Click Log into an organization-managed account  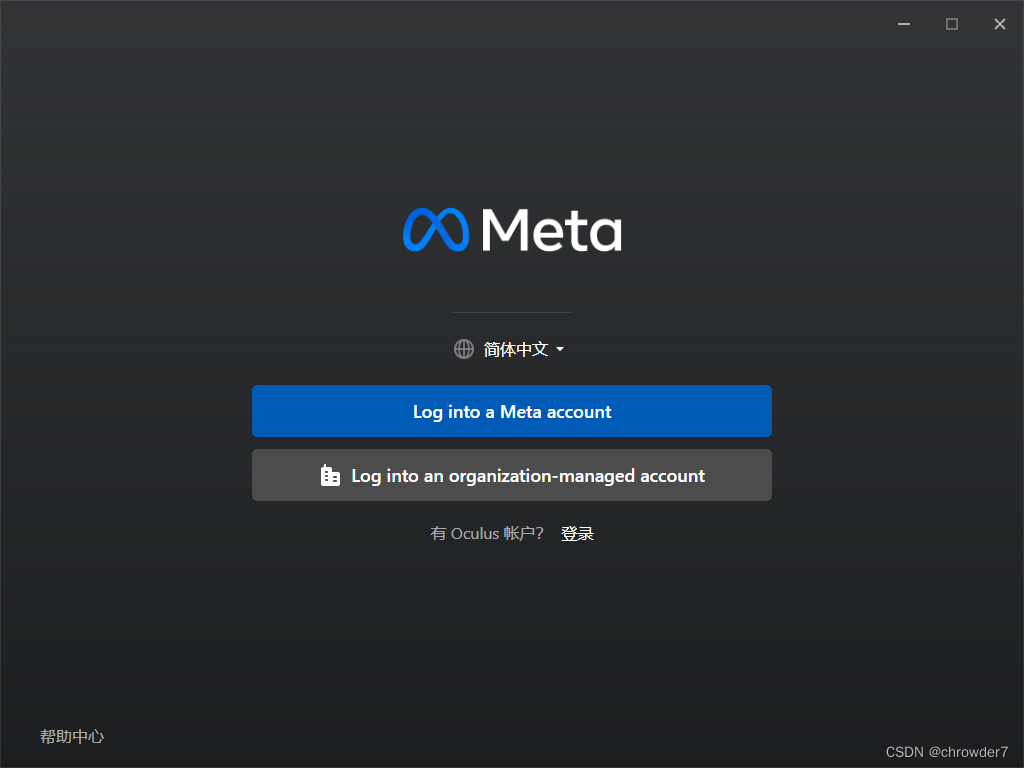512,475
